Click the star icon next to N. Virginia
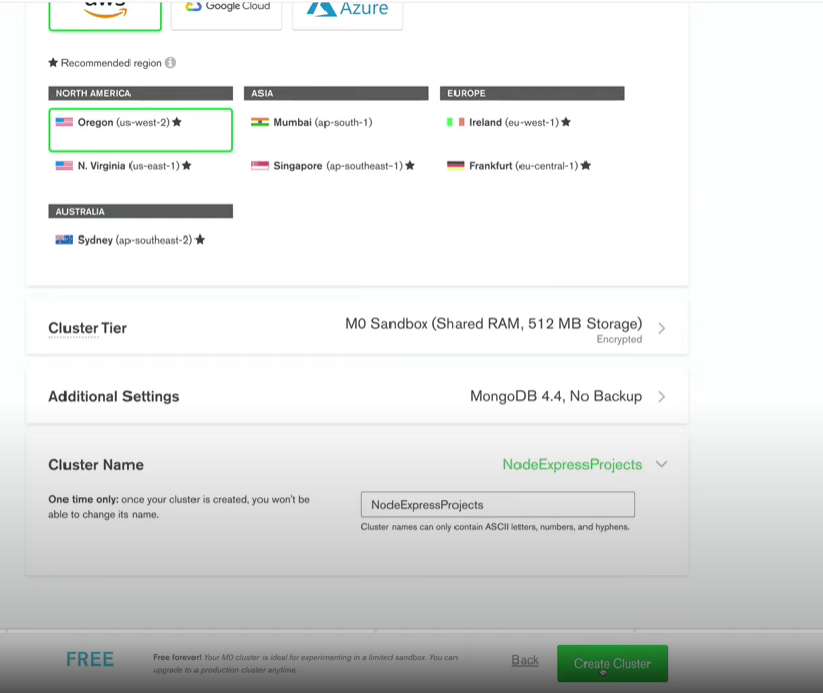The height and width of the screenshot is (693, 823). 186,165
